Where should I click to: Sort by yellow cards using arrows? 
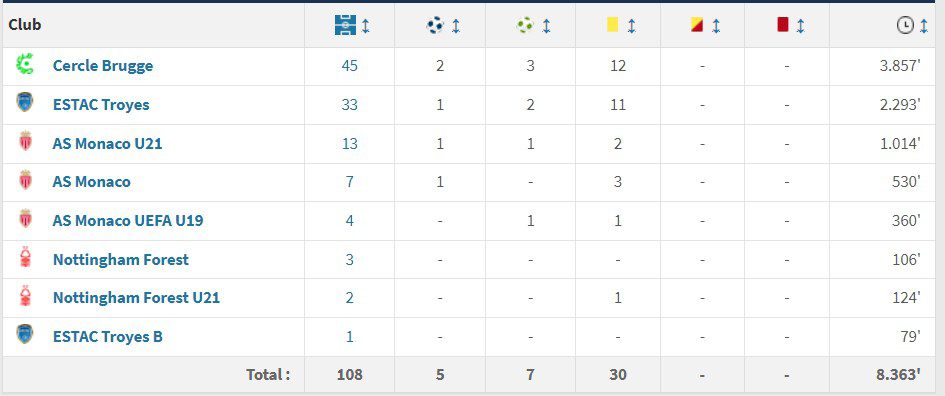[631, 26]
